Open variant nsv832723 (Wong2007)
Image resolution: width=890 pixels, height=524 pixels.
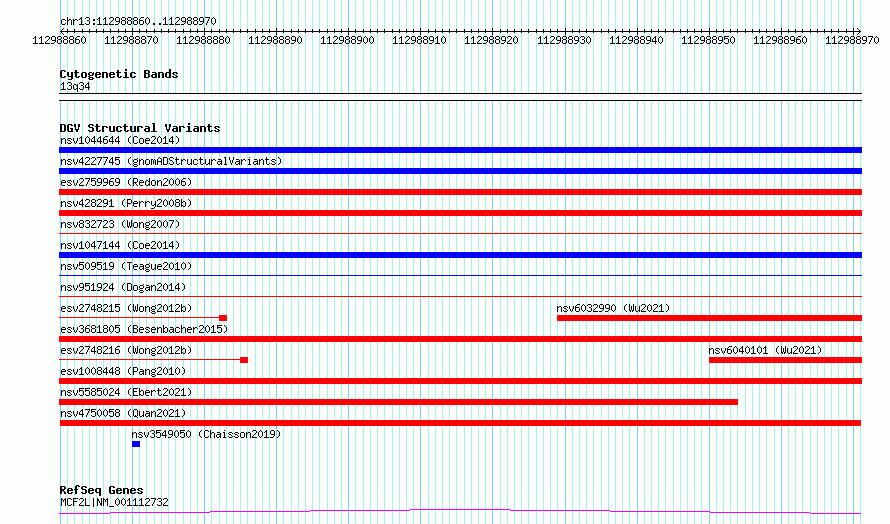120,224
